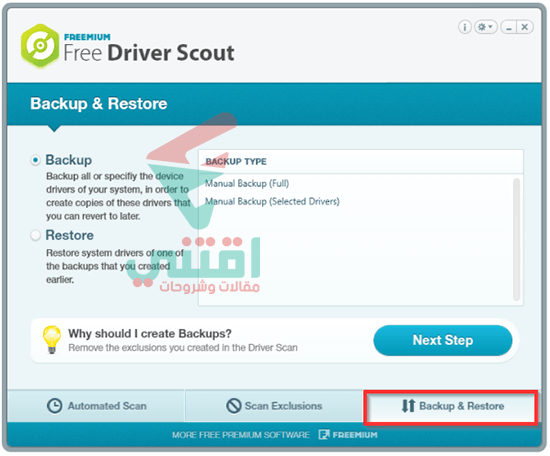The image size is (550, 456).
Task: Open the info button in title bar
Action: (465, 27)
